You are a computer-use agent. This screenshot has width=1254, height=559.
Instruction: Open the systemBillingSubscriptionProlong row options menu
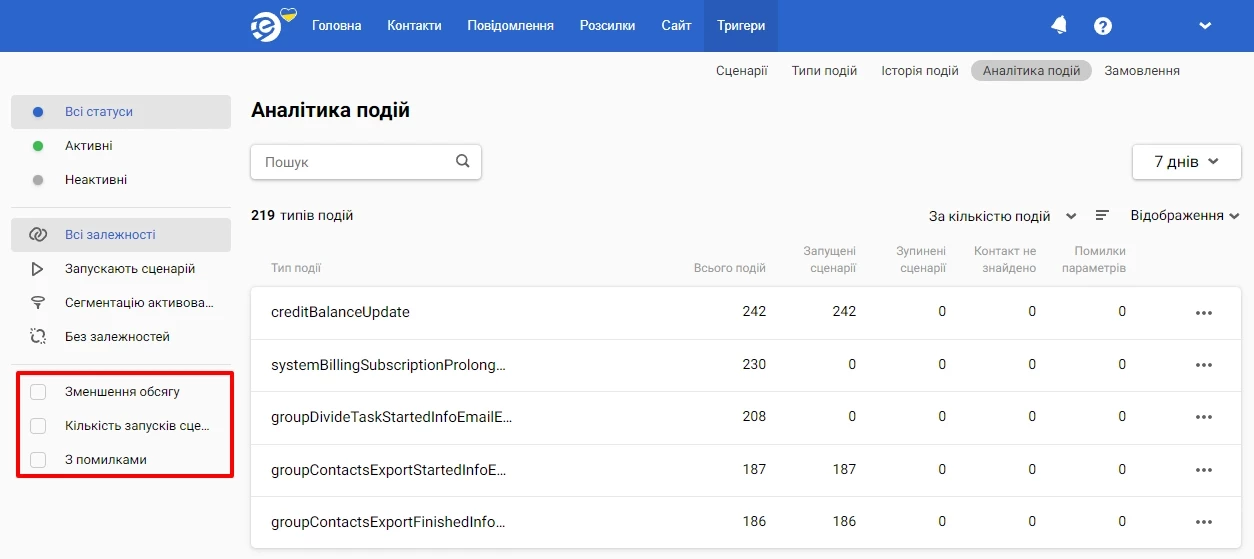[x=1204, y=365]
